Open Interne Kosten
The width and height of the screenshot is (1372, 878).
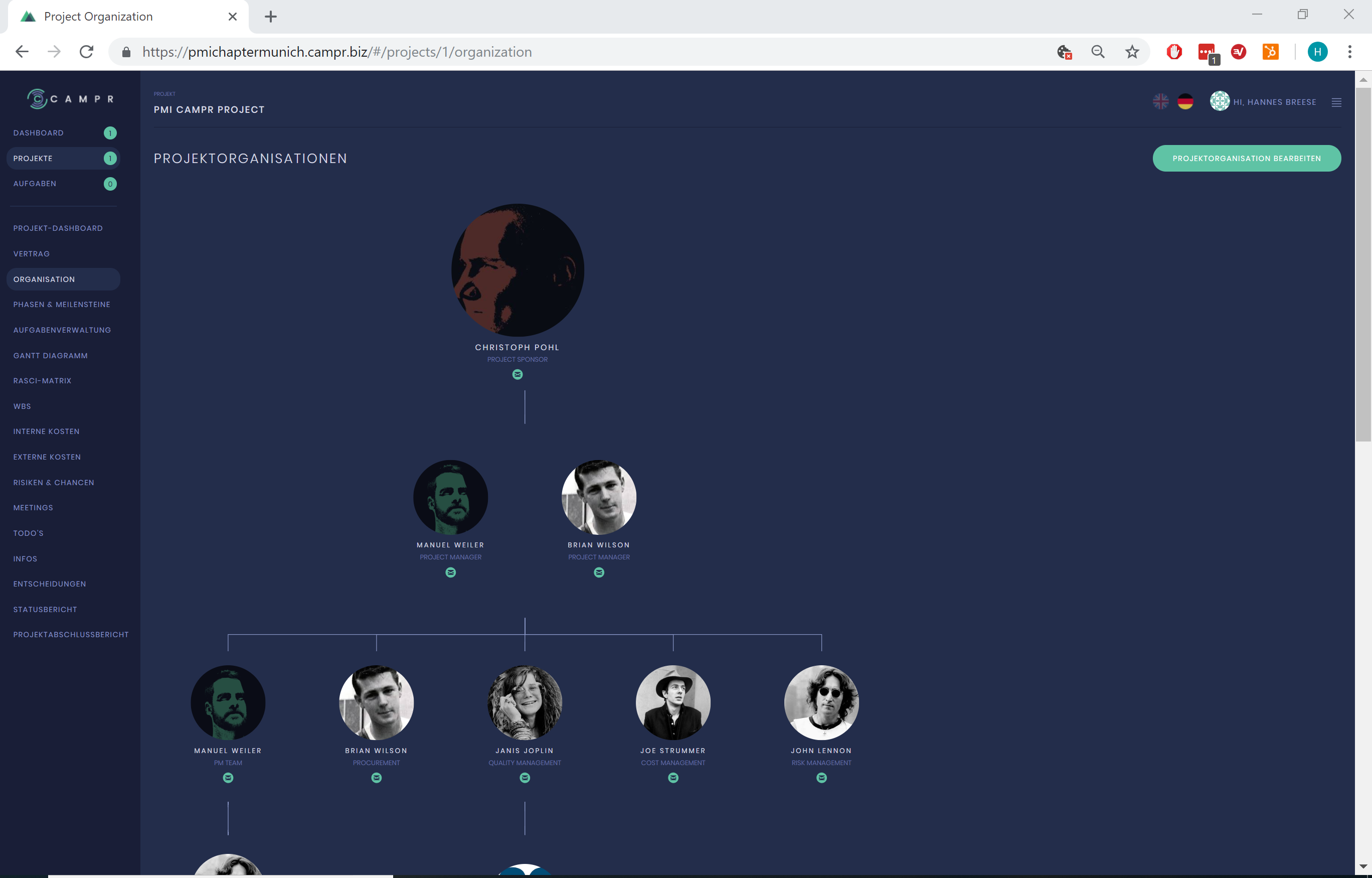coord(46,431)
